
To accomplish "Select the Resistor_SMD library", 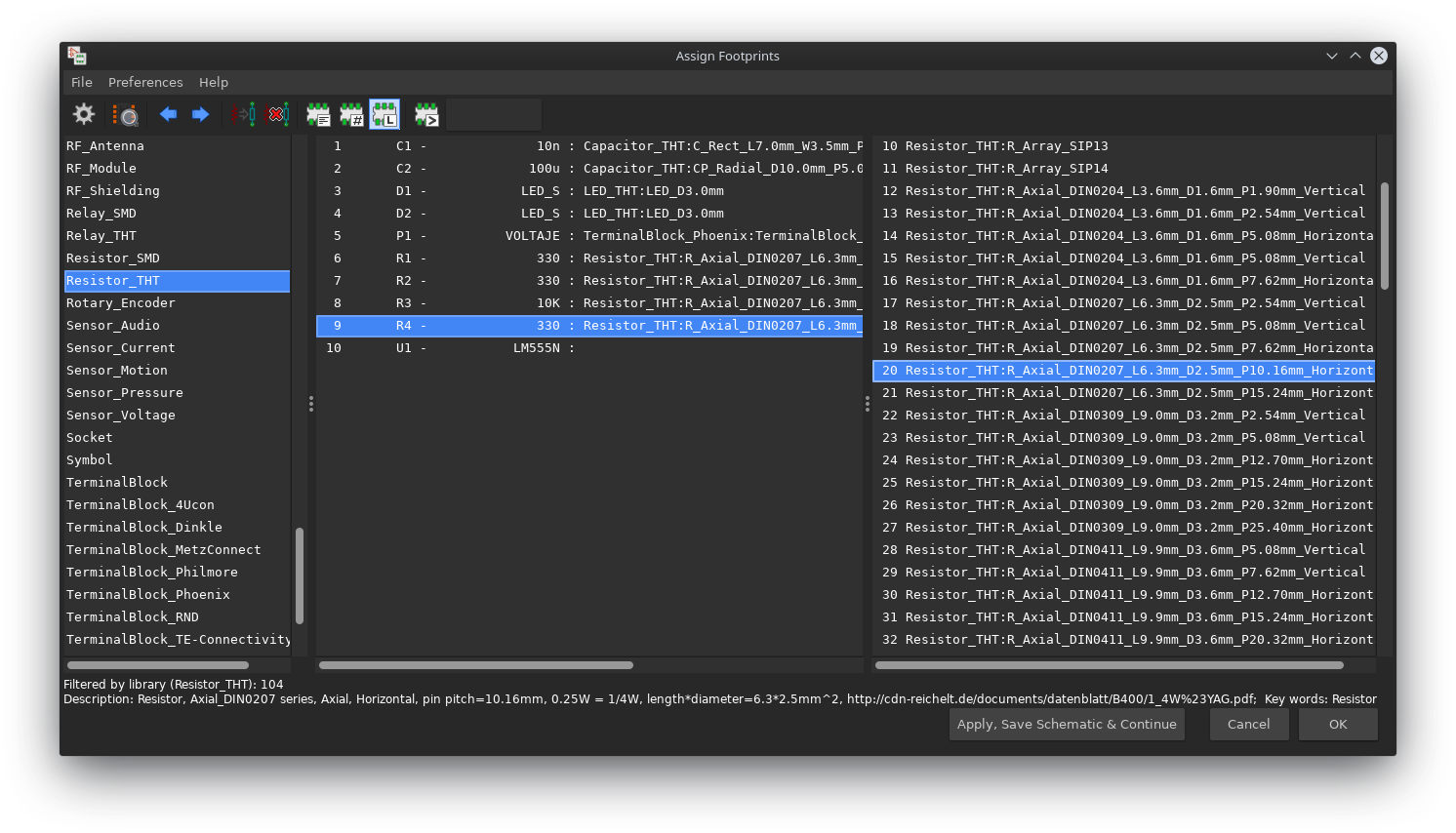I will coord(177,258).
